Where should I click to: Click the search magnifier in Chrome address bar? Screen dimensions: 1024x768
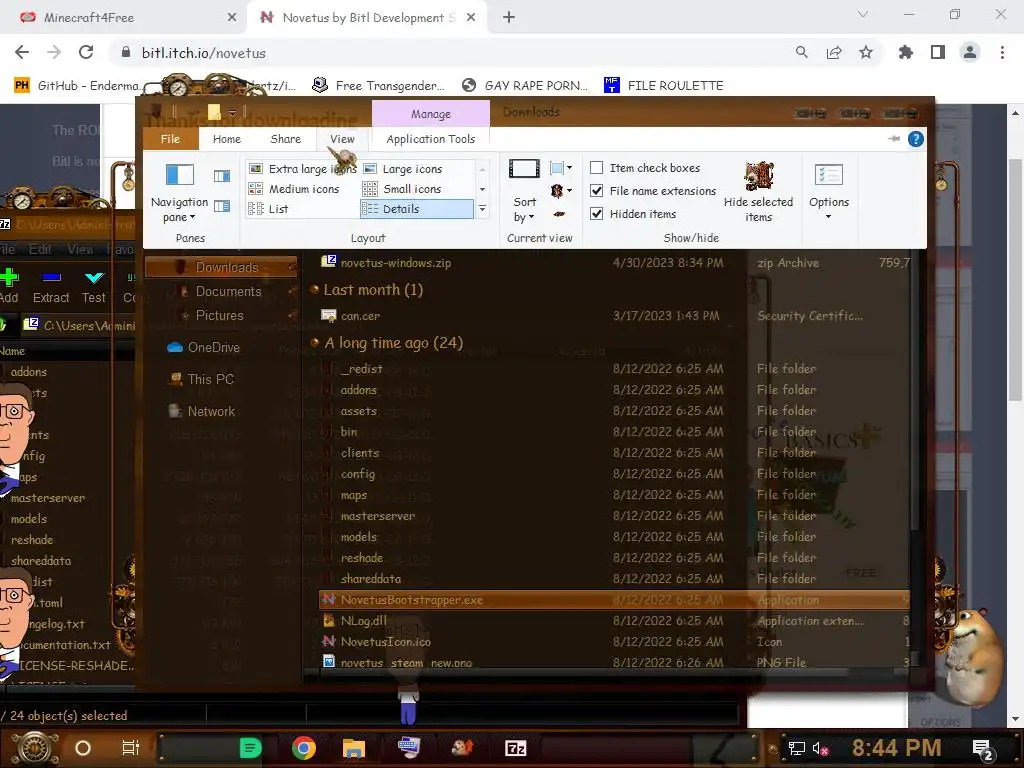pyautogui.click(x=801, y=53)
